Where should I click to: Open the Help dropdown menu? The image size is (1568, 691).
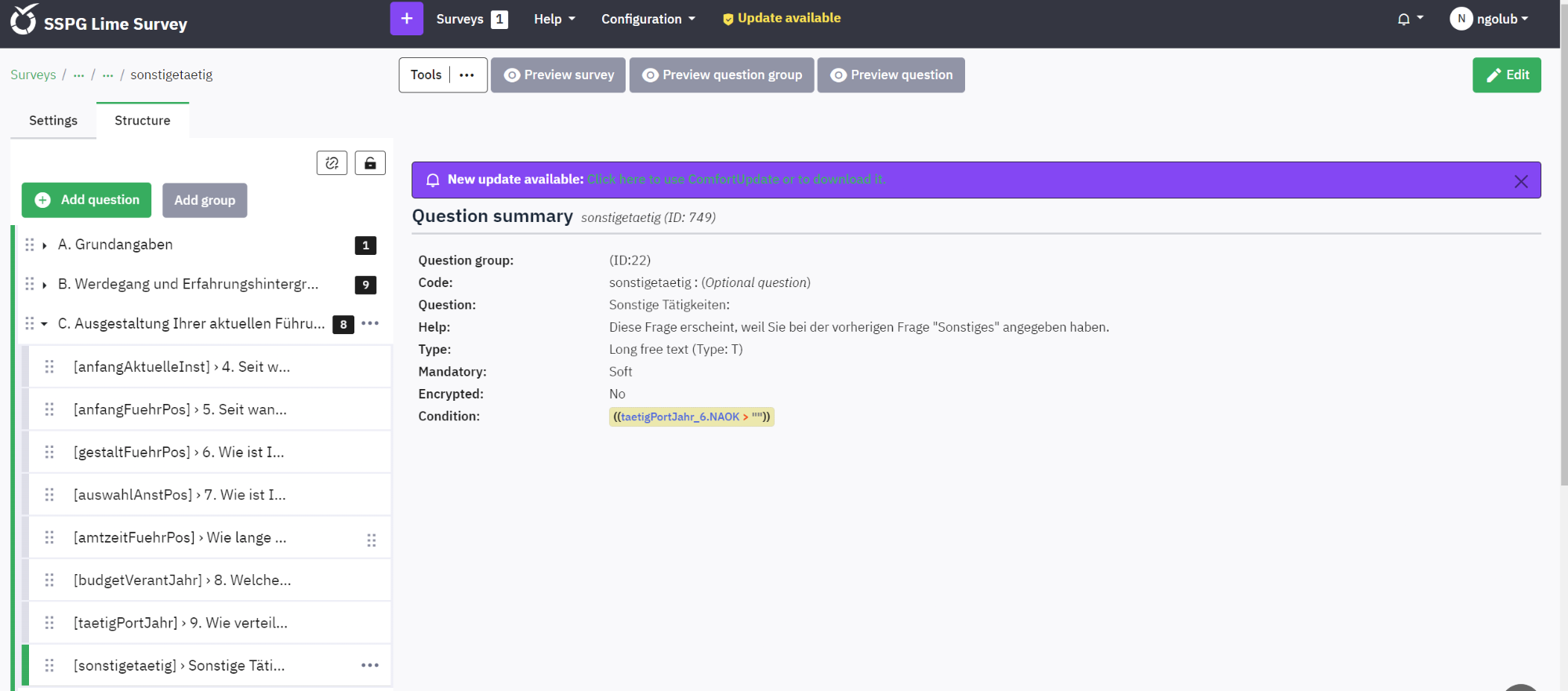click(x=554, y=19)
